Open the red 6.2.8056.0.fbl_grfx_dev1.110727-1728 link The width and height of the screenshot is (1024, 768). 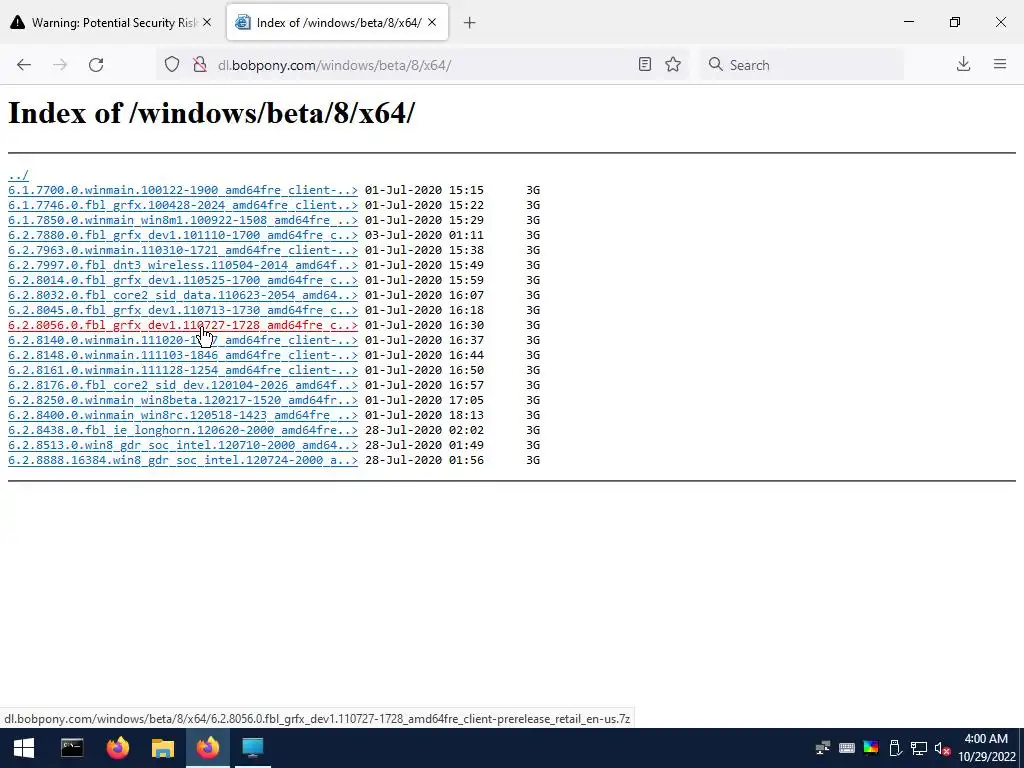(x=183, y=325)
